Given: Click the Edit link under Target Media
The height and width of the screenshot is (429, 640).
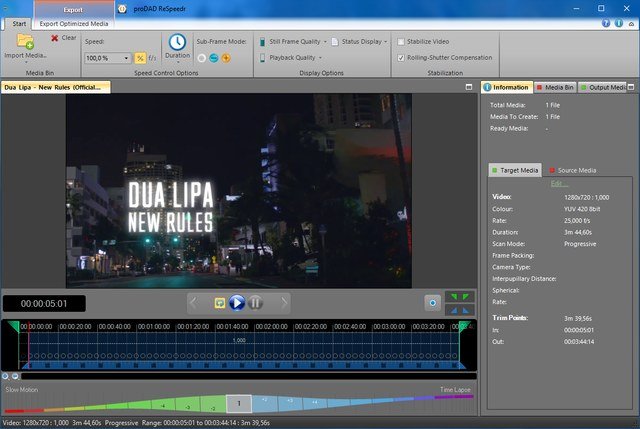Looking at the screenshot, I should [559, 184].
